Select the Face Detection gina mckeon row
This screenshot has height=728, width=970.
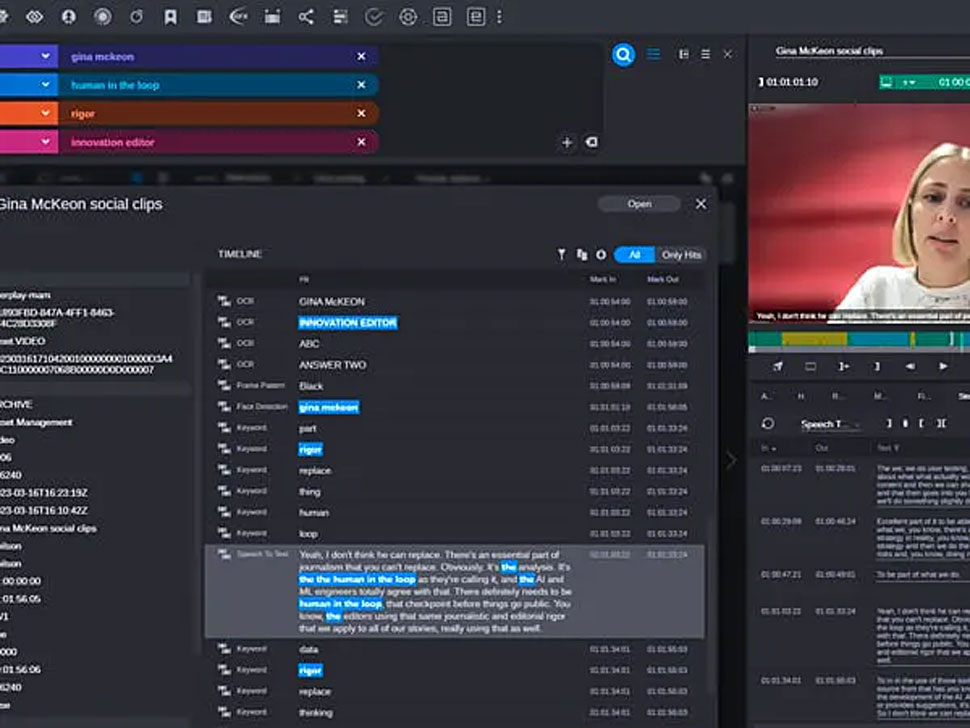click(x=456, y=407)
